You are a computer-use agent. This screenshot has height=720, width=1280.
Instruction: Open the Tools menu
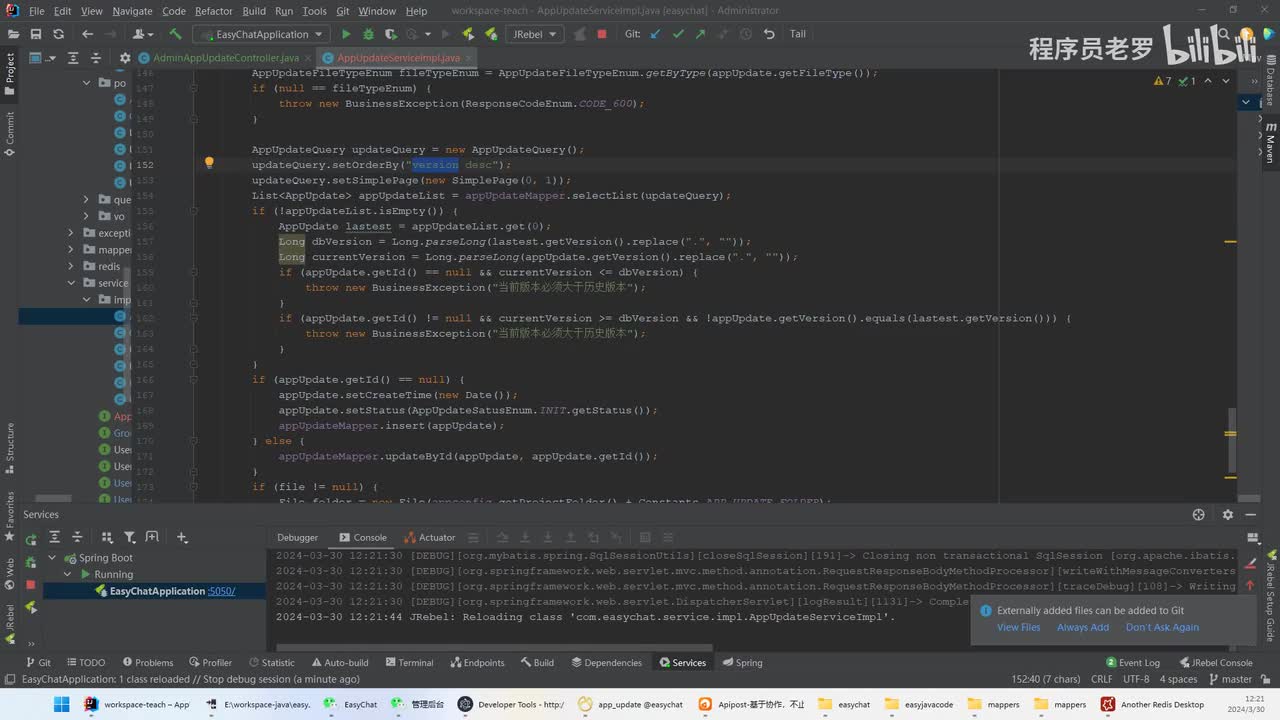point(314,11)
